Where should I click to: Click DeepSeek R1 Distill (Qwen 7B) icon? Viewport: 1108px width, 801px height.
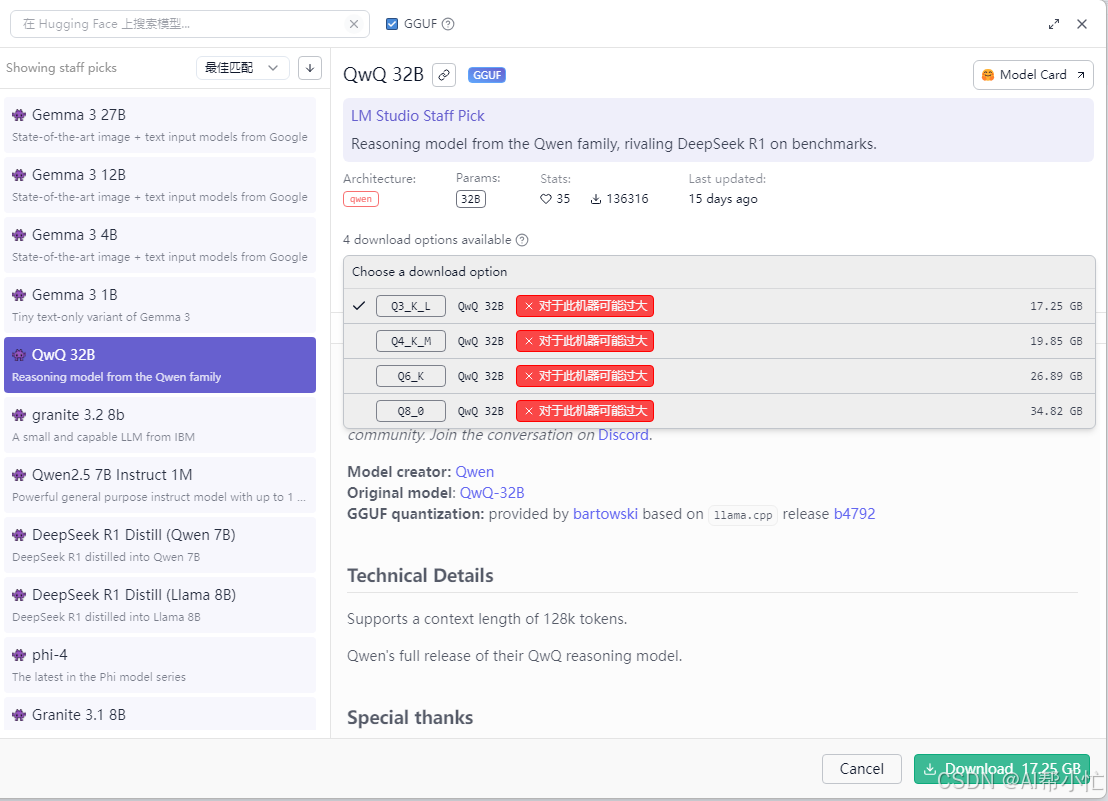19,535
